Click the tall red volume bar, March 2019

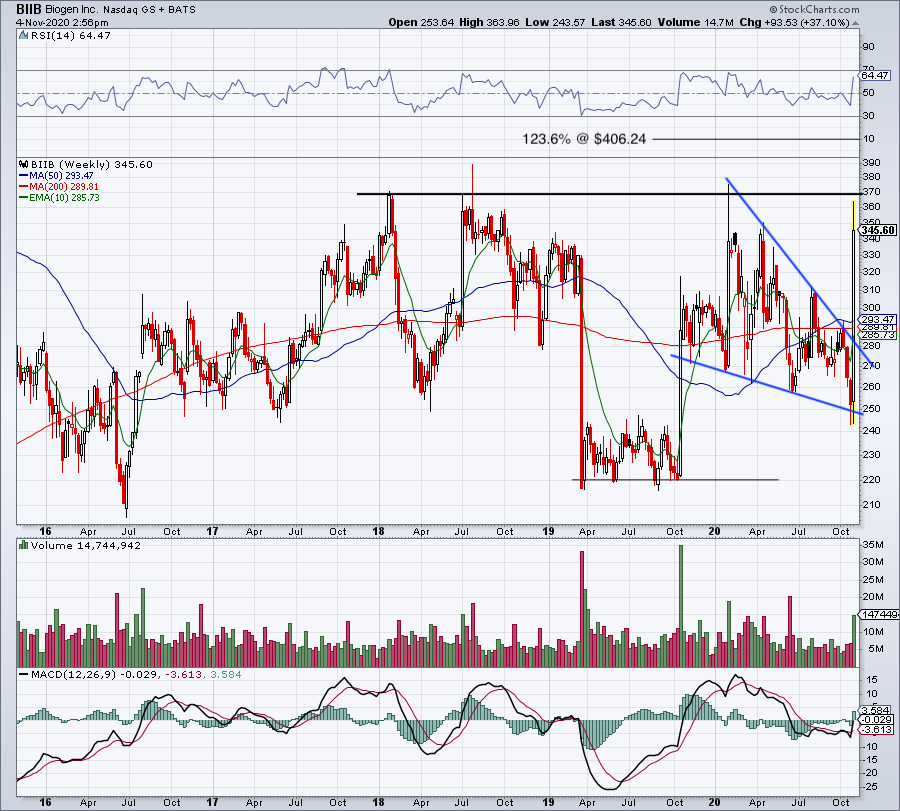pyautogui.click(x=582, y=609)
